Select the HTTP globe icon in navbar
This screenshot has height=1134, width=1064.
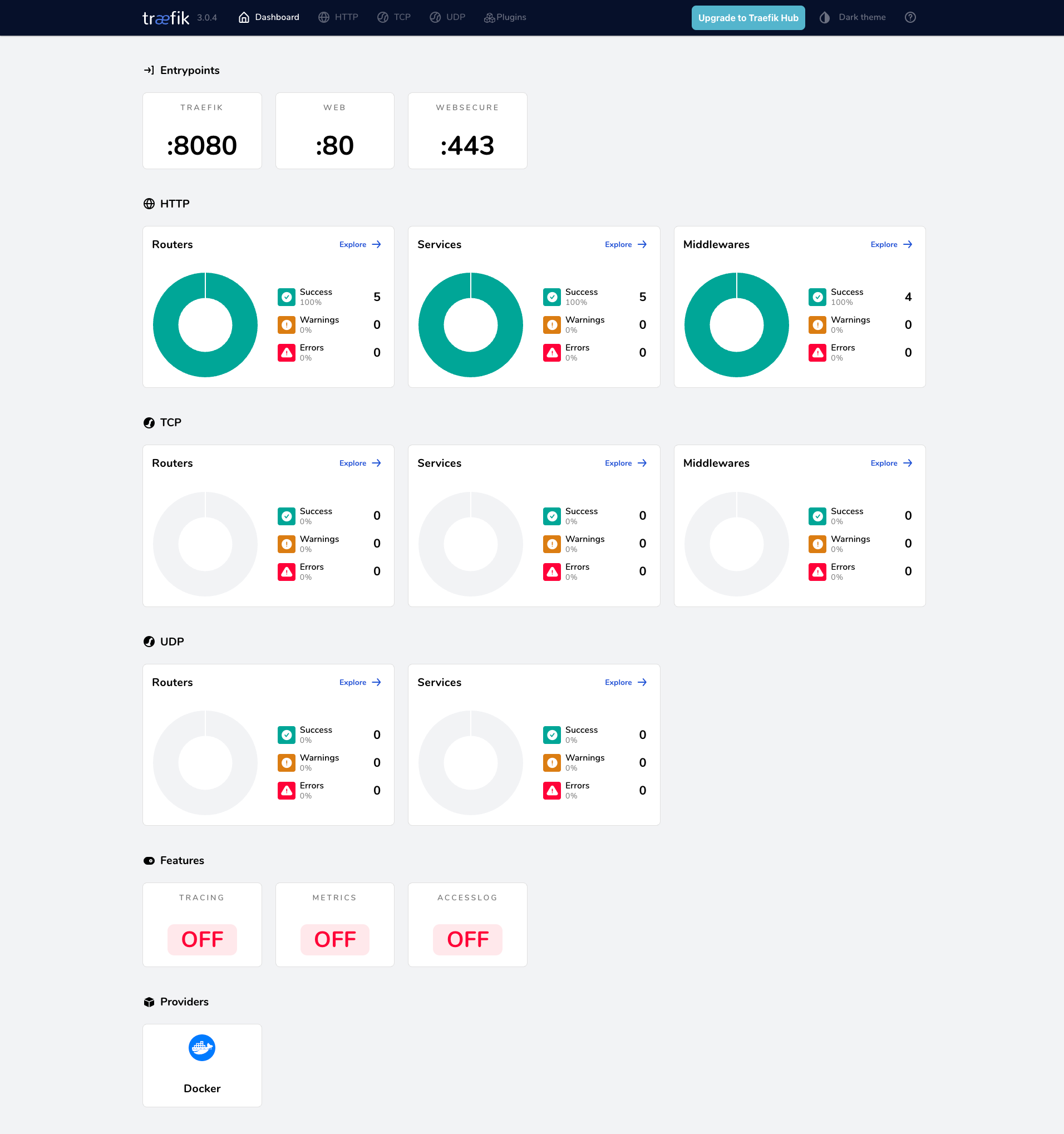(x=324, y=17)
